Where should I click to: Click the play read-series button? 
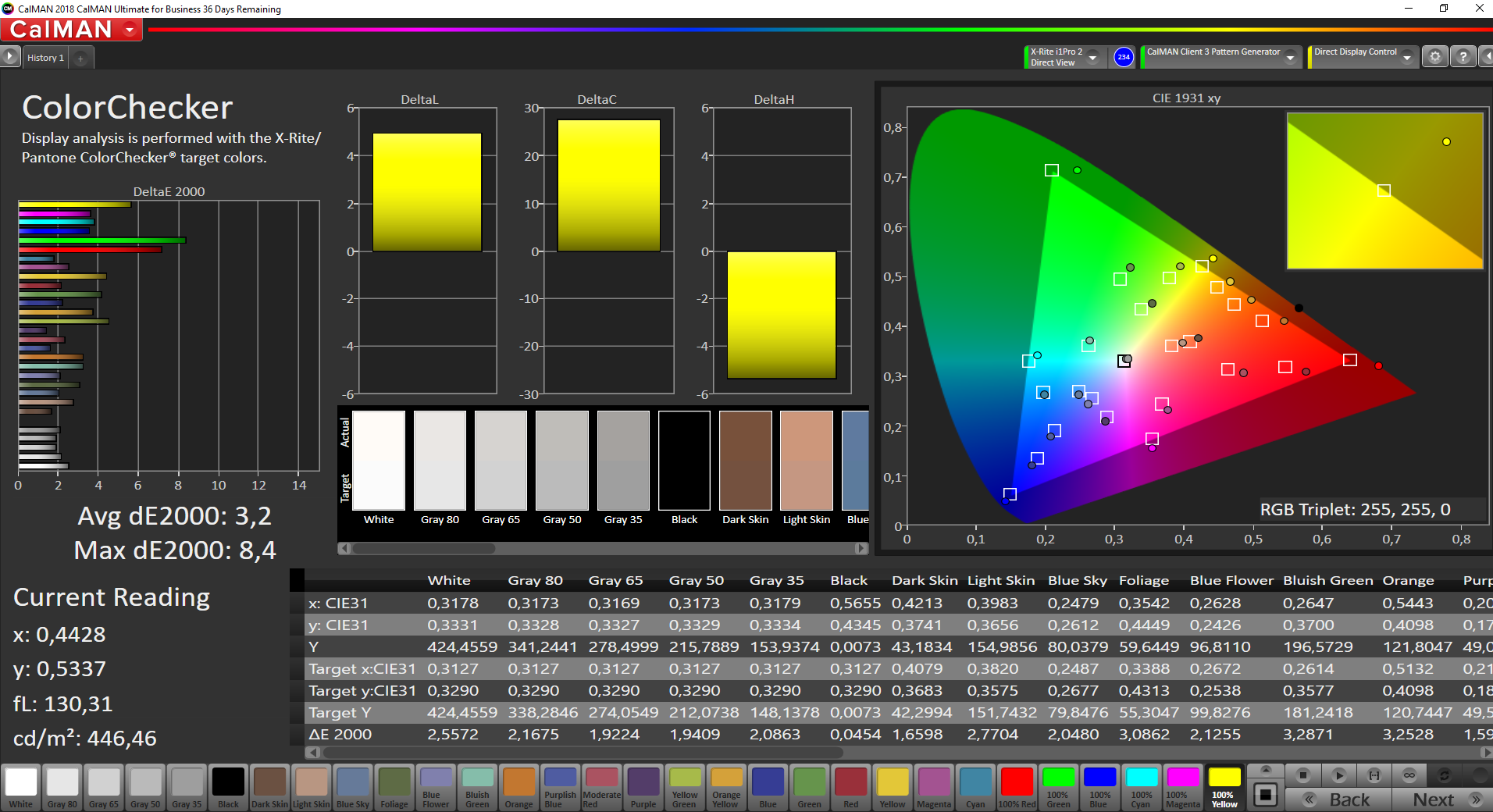tap(1338, 775)
